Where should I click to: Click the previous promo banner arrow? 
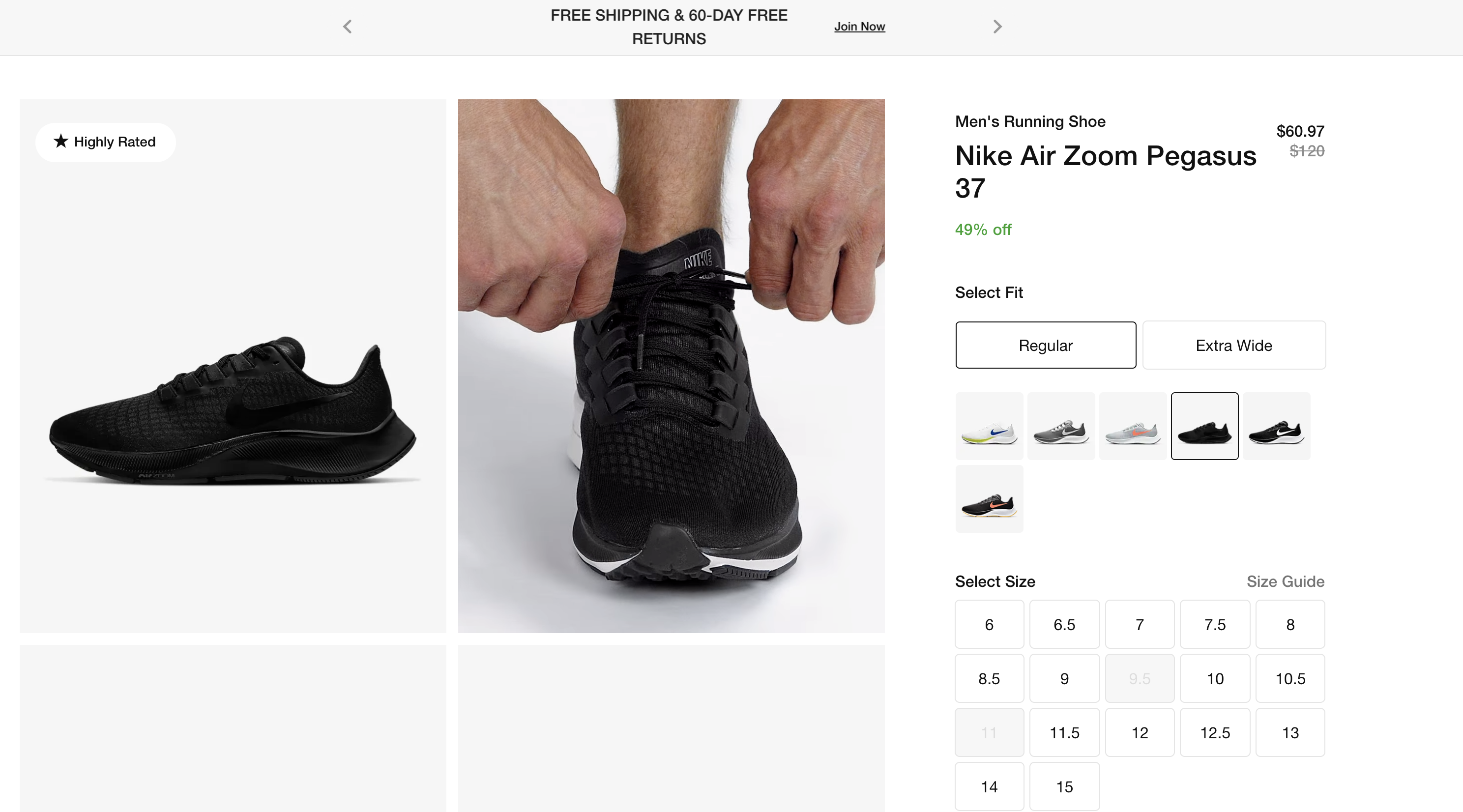(x=348, y=27)
